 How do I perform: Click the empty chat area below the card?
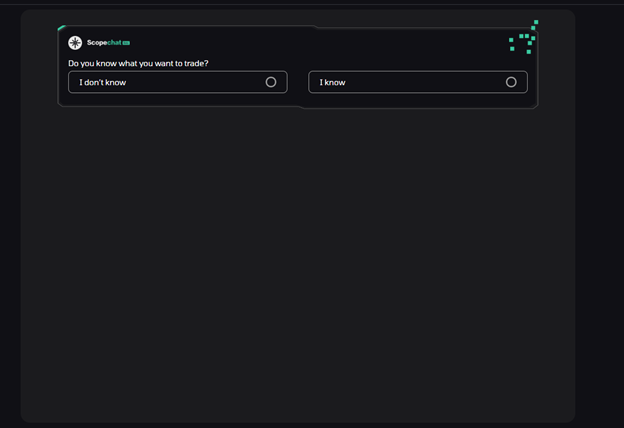pos(298,263)
